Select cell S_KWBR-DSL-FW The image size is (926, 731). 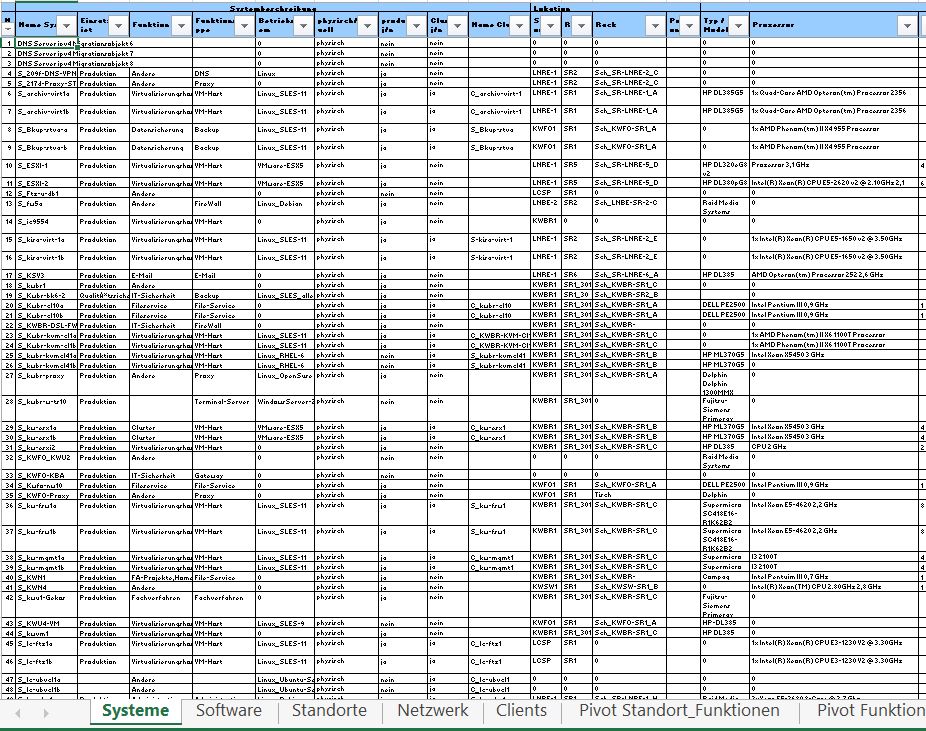click(47, 325)
